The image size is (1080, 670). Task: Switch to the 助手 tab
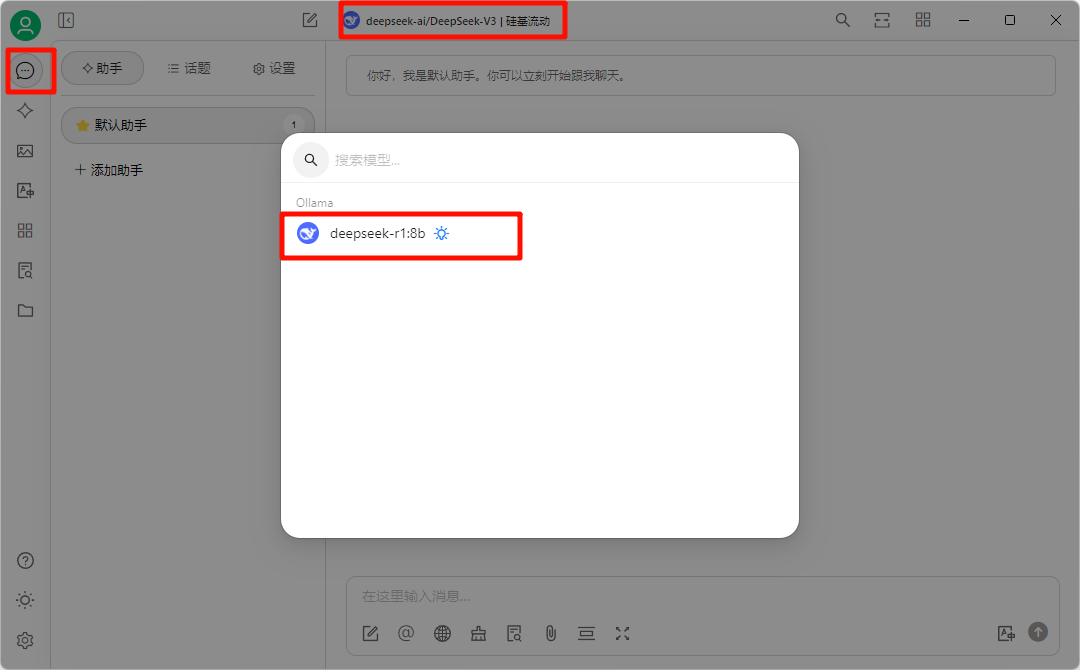coord(103,68)
